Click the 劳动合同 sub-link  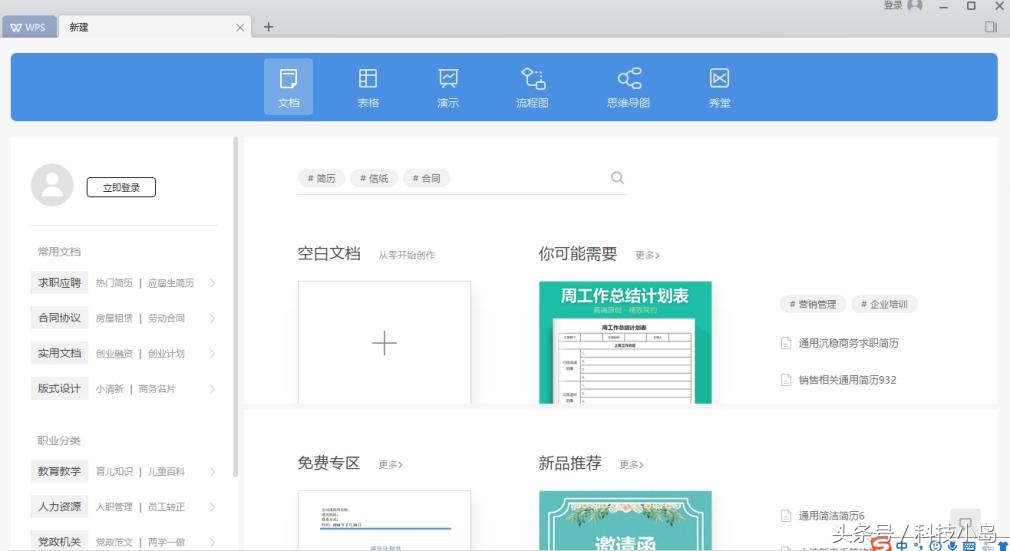click(x=166, y=318)
